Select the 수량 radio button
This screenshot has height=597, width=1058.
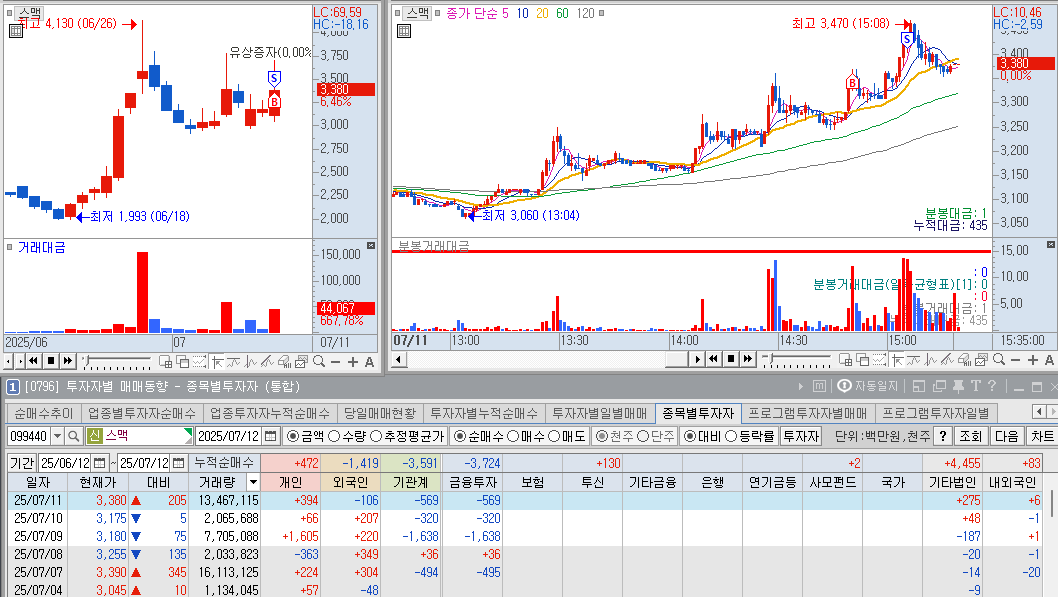pos(333,436)
